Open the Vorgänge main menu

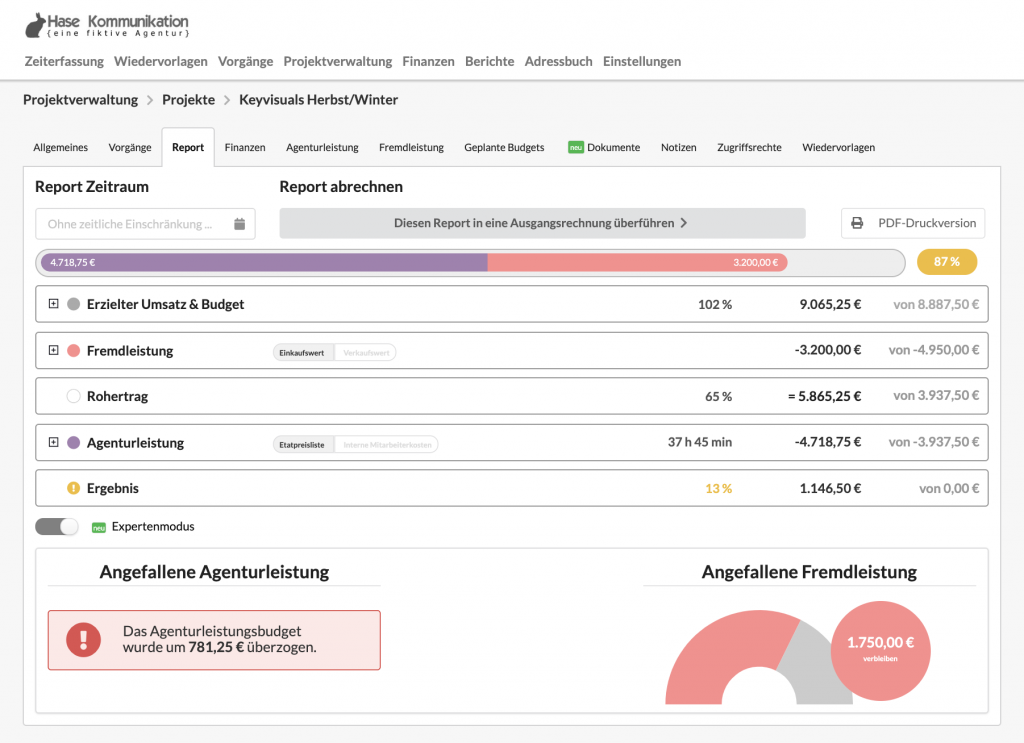pos(246,61)
